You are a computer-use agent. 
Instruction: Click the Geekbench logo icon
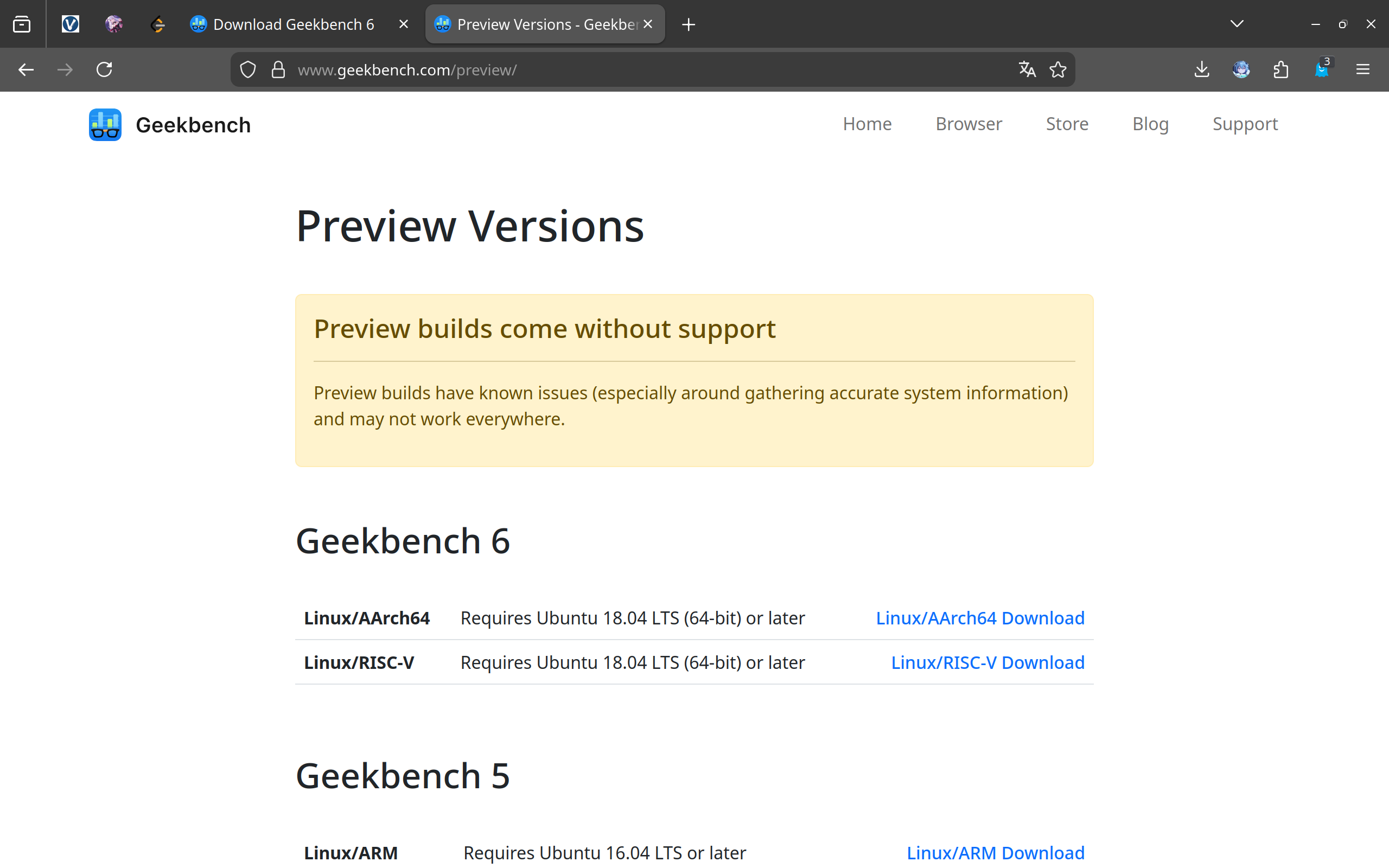coord(105,125)
